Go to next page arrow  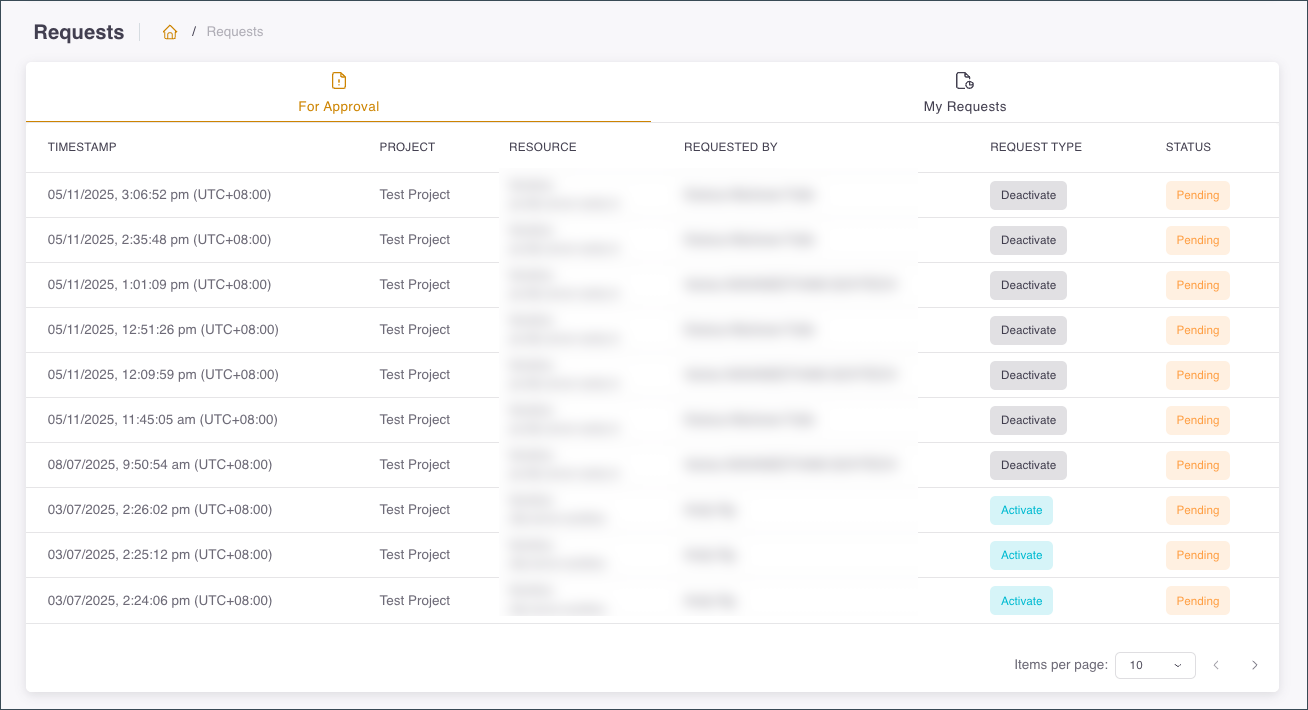pos(1254,665)
